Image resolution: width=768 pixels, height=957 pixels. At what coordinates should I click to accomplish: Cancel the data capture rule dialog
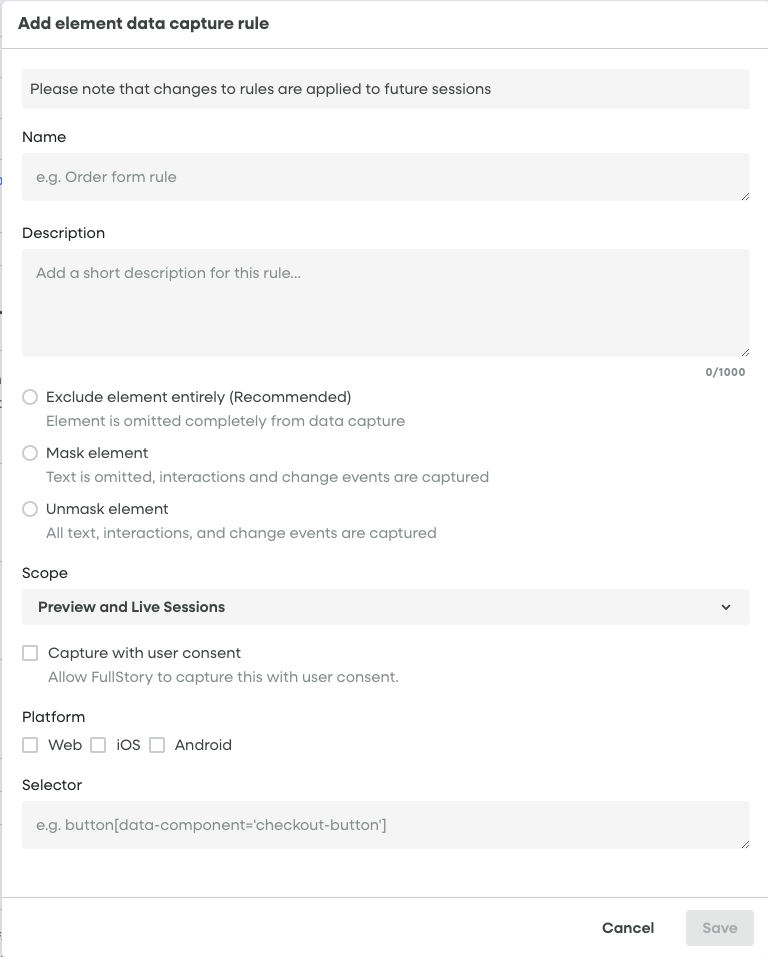pyautogui.click(x=628, y=928)
